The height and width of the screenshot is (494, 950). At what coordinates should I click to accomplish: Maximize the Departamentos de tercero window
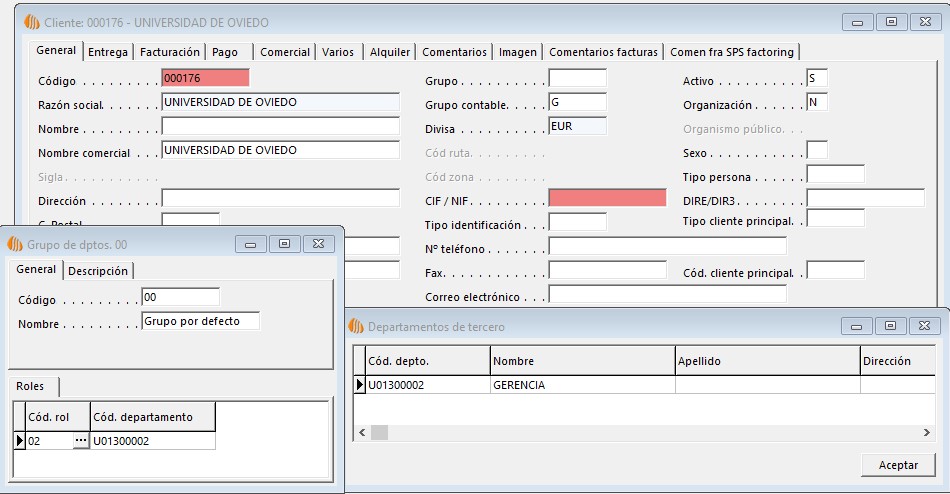point(890,326)
